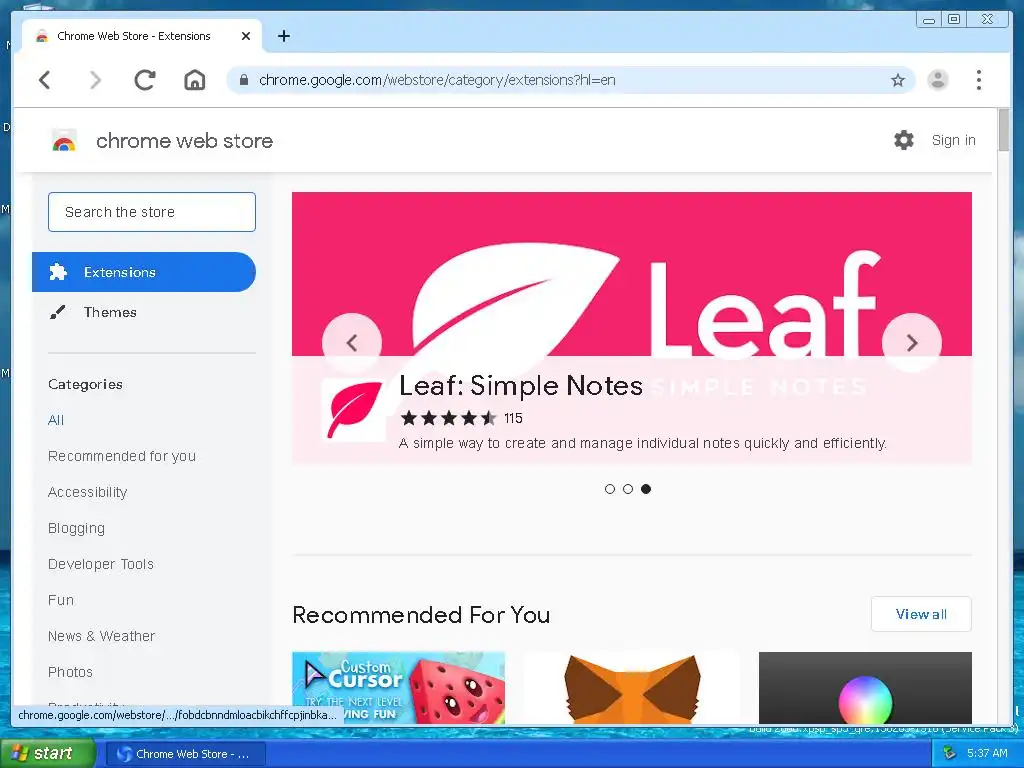This screenshot has width=1024, height=768.
Task: Click the Search the store field
Action: [x=152, y=212]
